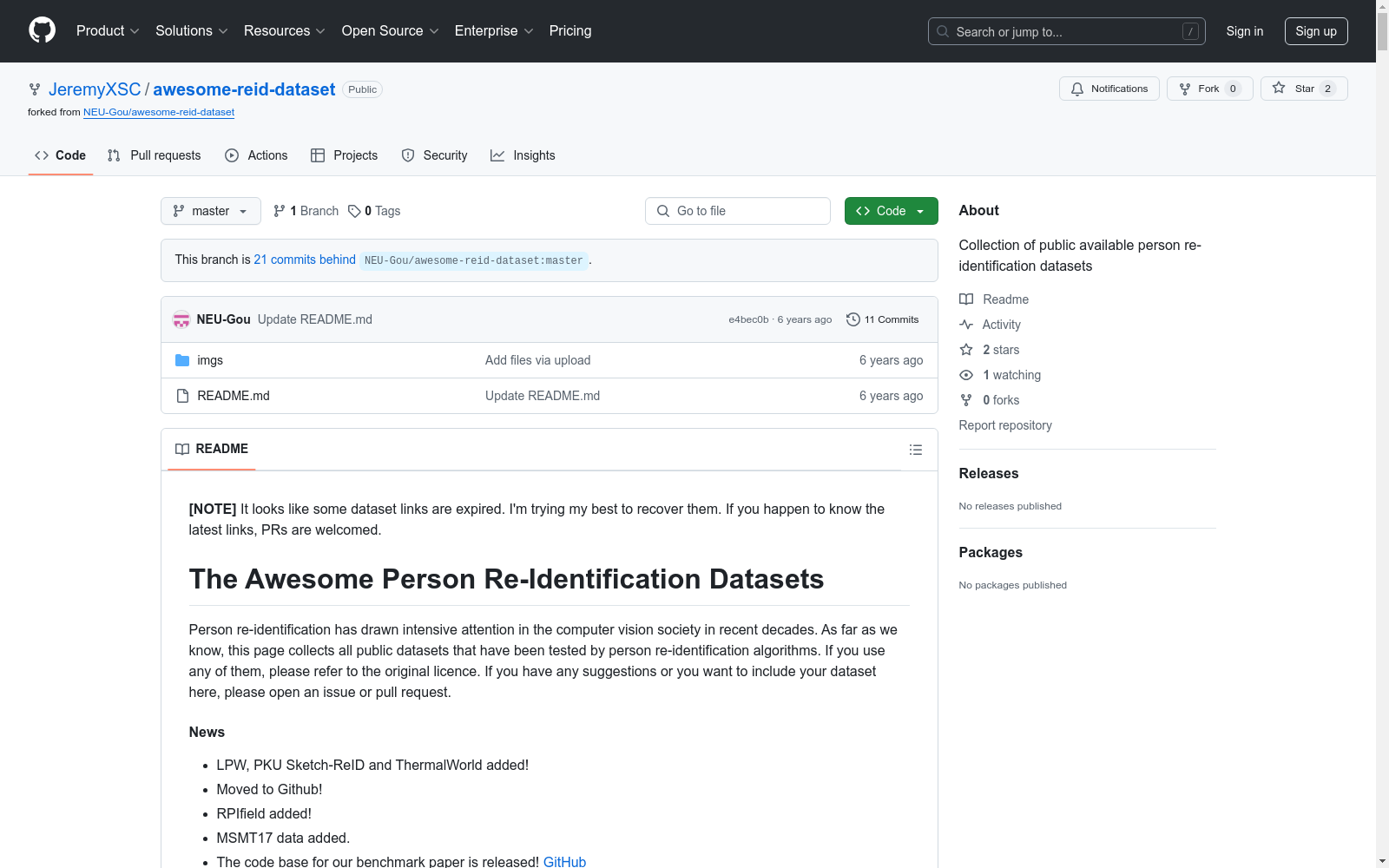Open the GitHub homepage logo
This screenshot has height=868, width=1389.
(x=42, y=30)
